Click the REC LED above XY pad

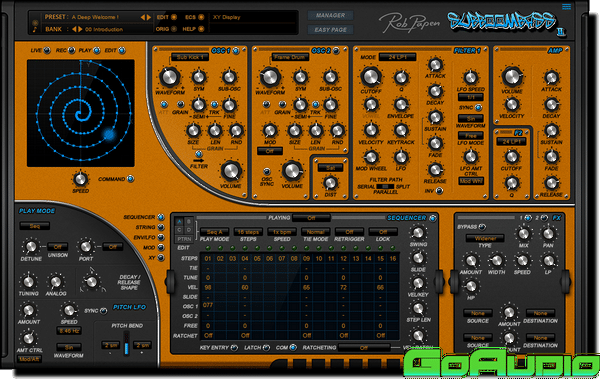click(72, 50)
